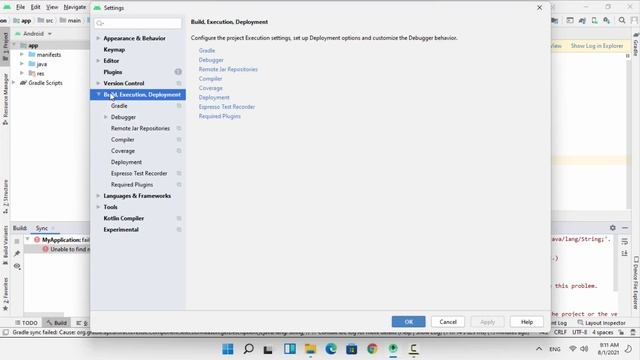Screen dimensions: 640x360
Task: Open the Navigate menu
Action: 75,7
